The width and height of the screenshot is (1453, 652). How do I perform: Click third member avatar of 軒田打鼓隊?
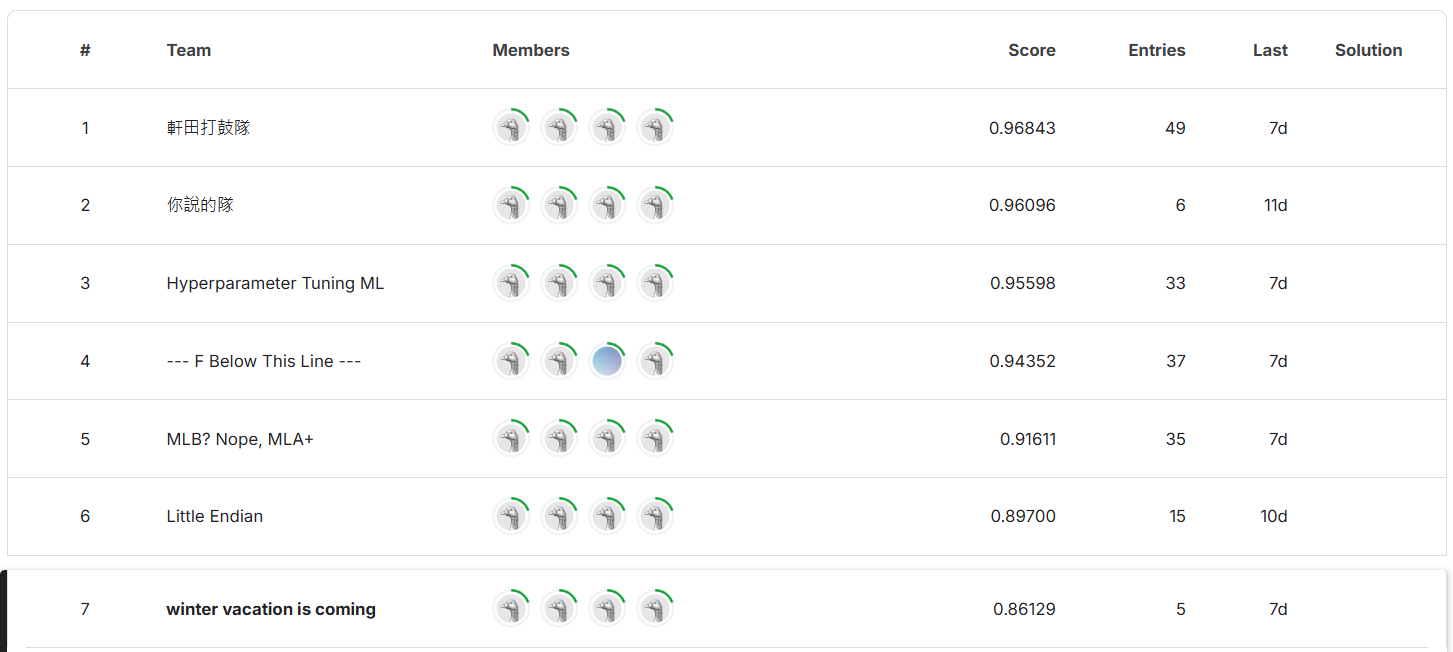[607, 128]
